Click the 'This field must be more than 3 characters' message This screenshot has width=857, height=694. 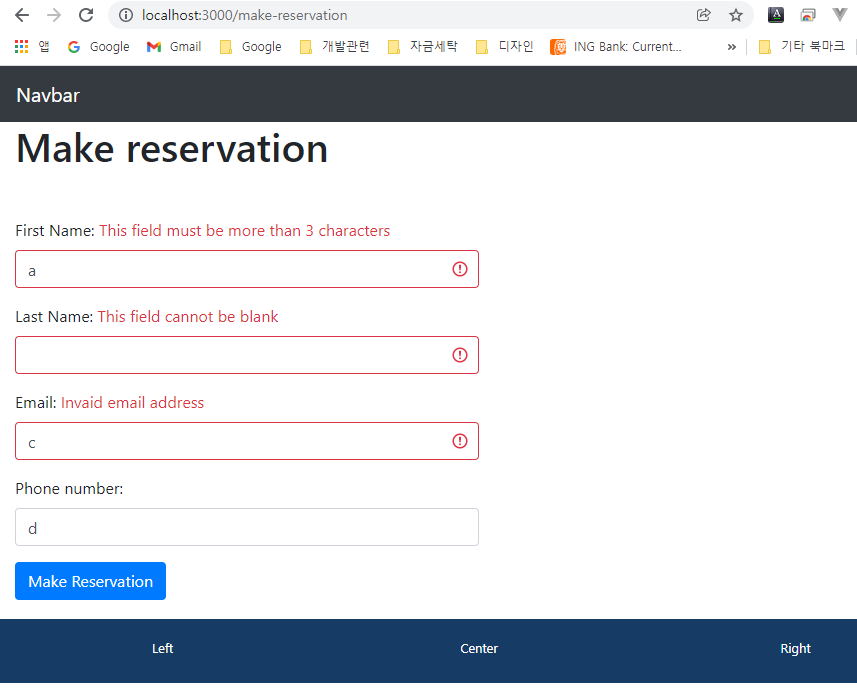(x=244, y=231)
